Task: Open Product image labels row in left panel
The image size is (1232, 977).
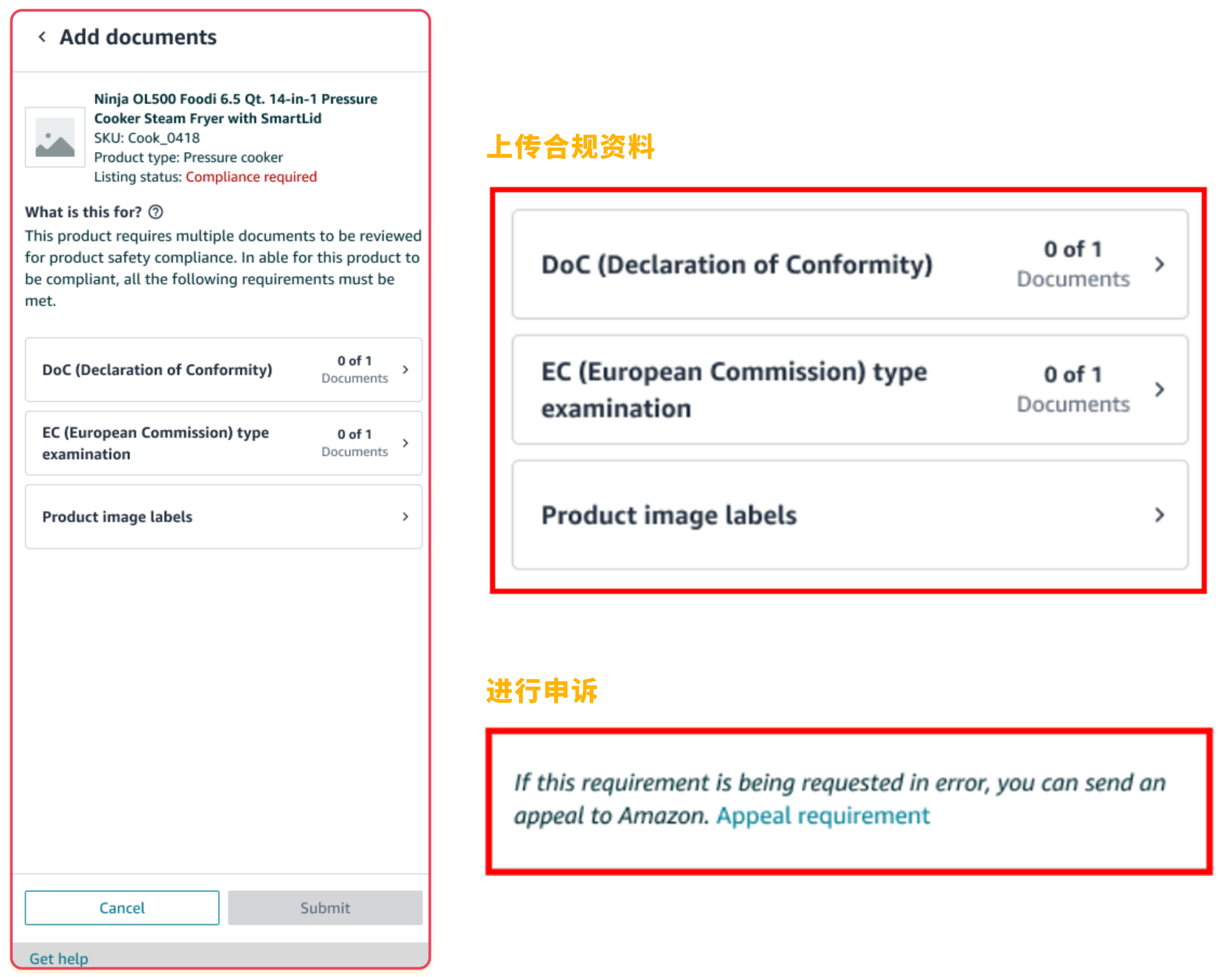Action: [223, 517]
